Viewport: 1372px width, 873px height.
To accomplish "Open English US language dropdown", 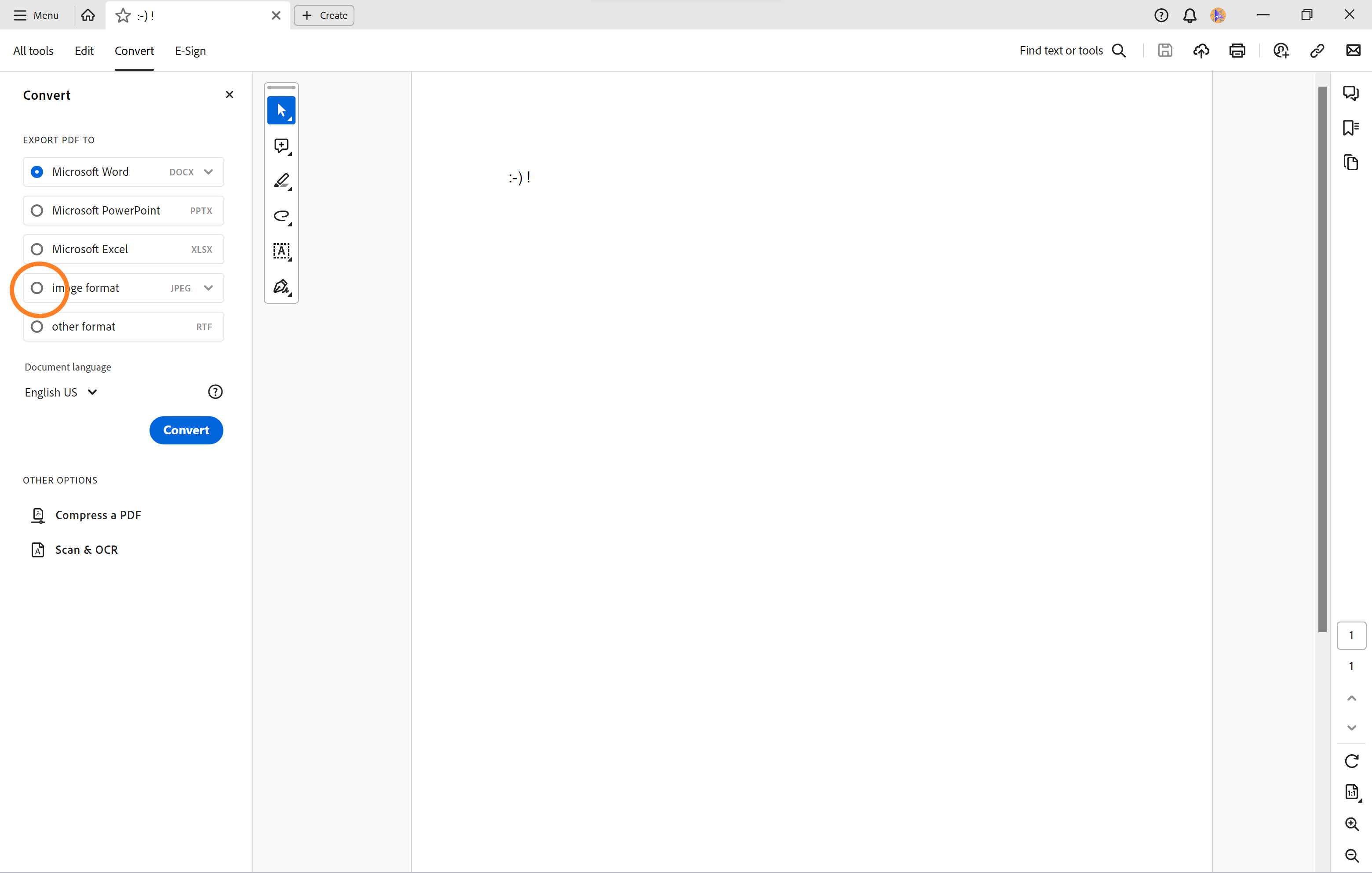I will coord(61,393).
